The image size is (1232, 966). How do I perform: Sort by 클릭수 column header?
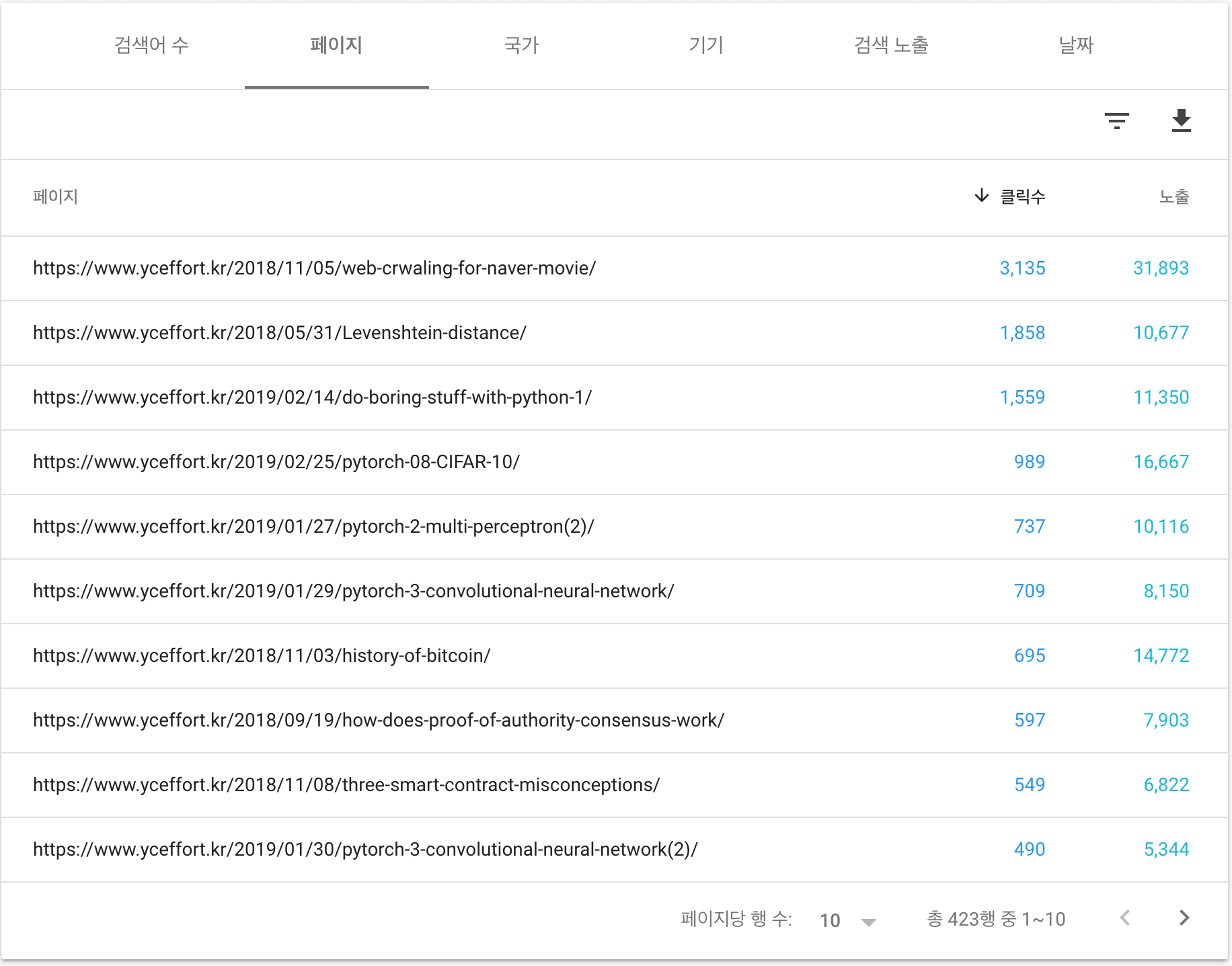pos(1022,197)
